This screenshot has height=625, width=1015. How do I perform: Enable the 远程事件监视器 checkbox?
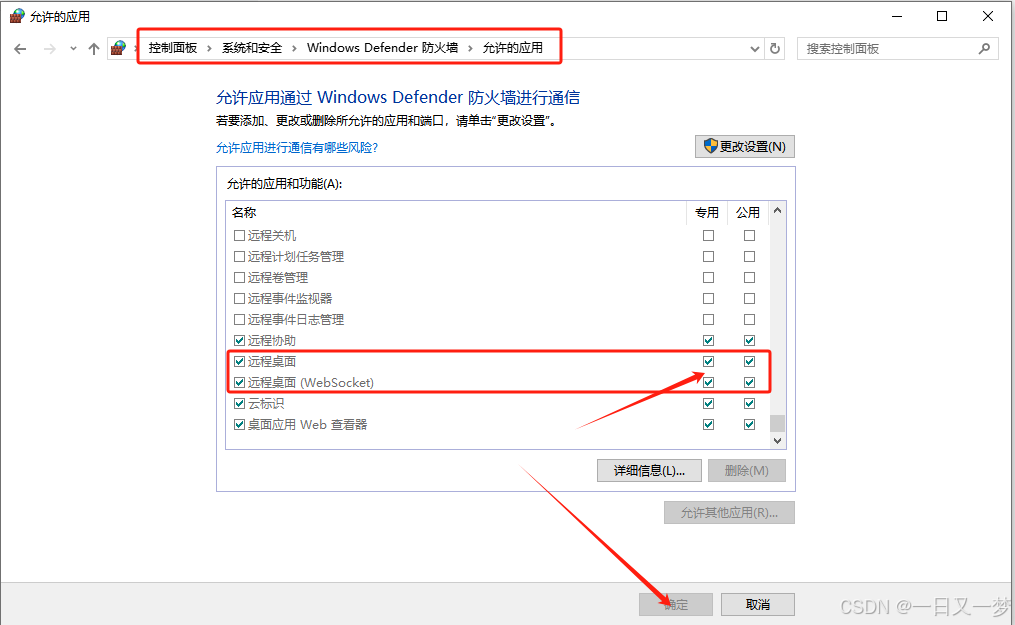pos(240,299)
